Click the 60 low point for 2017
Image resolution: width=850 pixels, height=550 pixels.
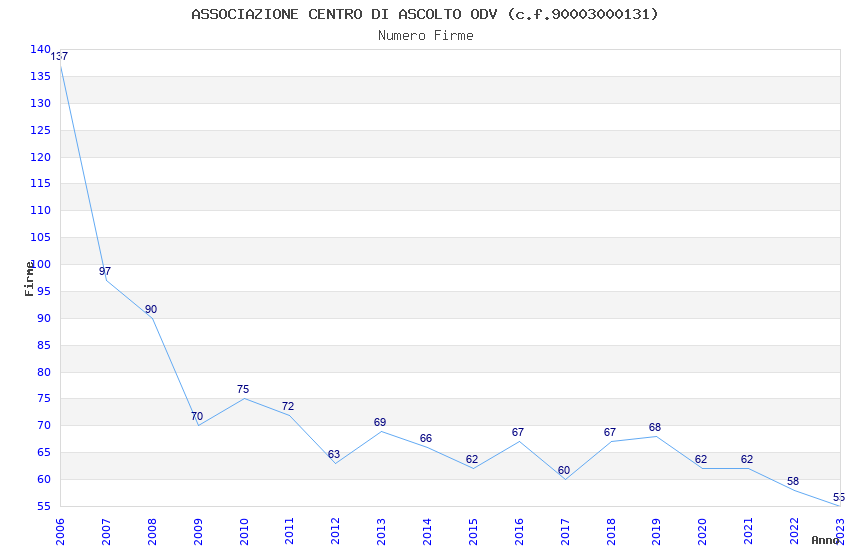(x=564, y=470)
